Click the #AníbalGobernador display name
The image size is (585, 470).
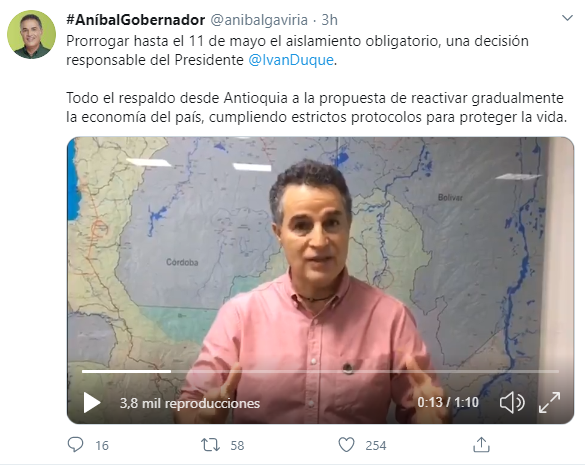pos(136,20)
